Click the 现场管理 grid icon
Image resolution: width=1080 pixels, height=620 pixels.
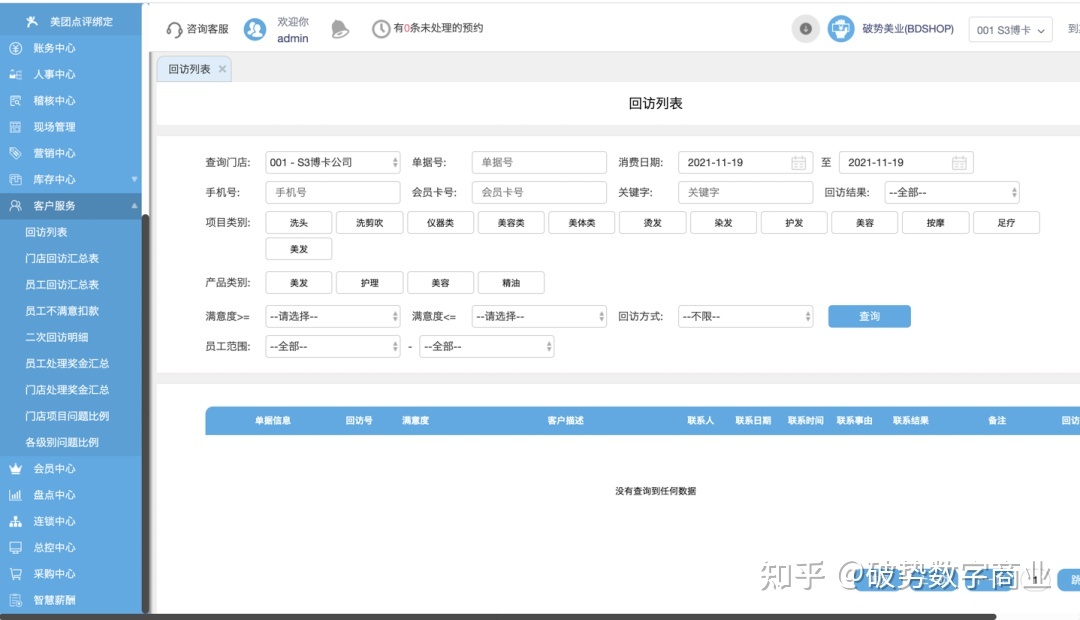click(x=15, y=127)
